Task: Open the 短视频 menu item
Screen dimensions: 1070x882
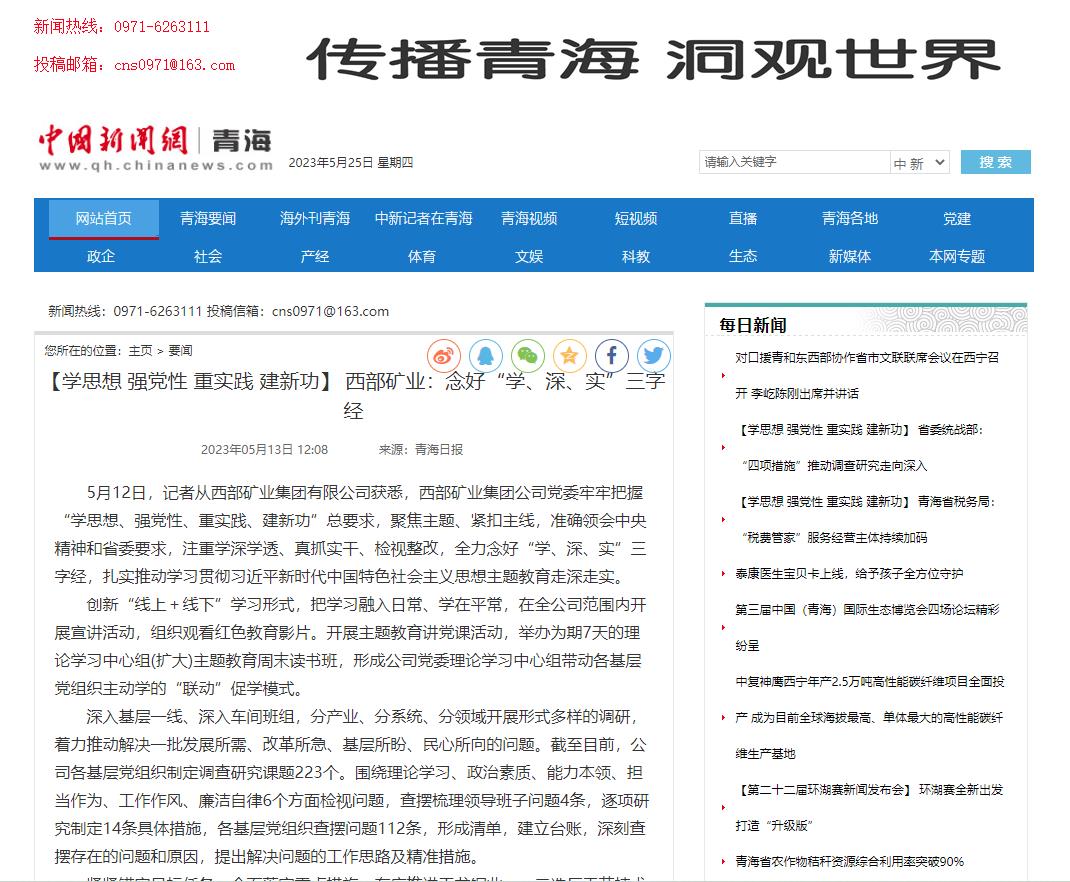Action: click(636, 218)
